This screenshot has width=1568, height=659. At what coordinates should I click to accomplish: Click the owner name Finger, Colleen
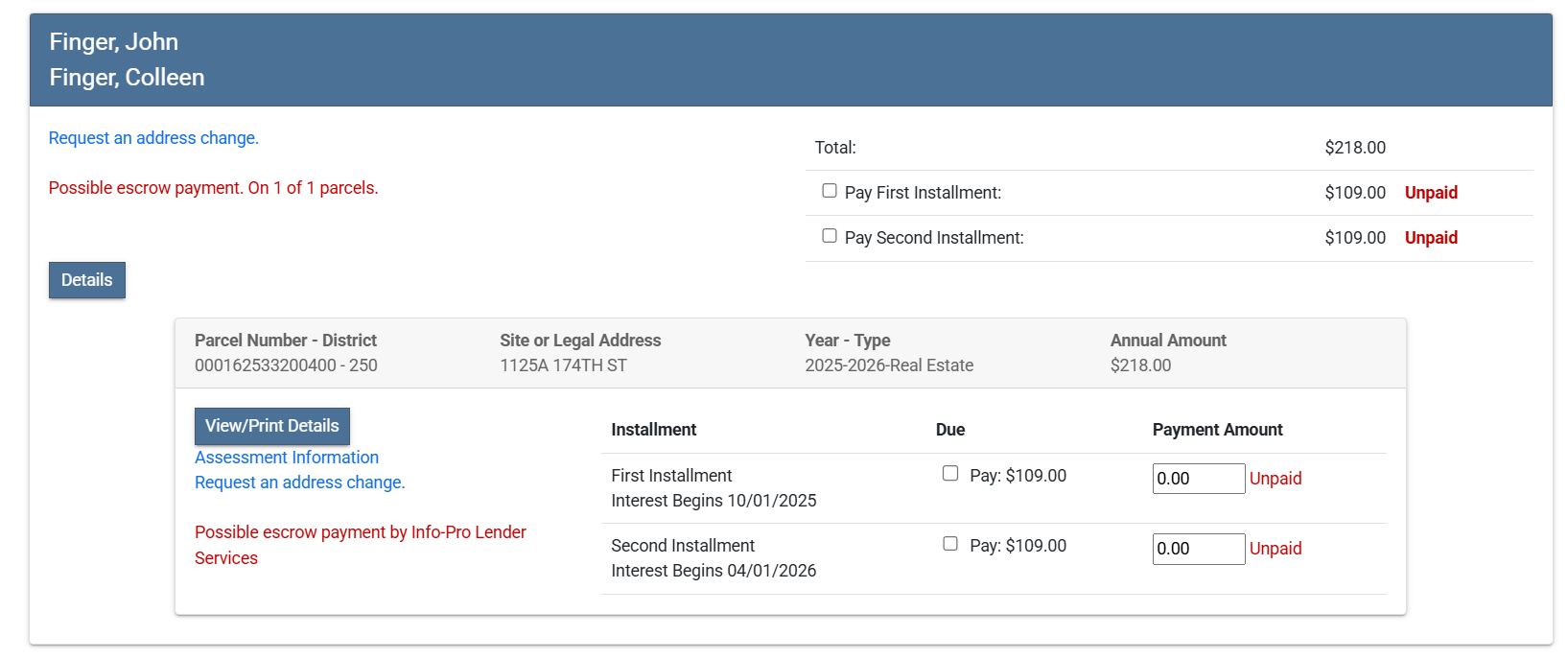[127, 78]
